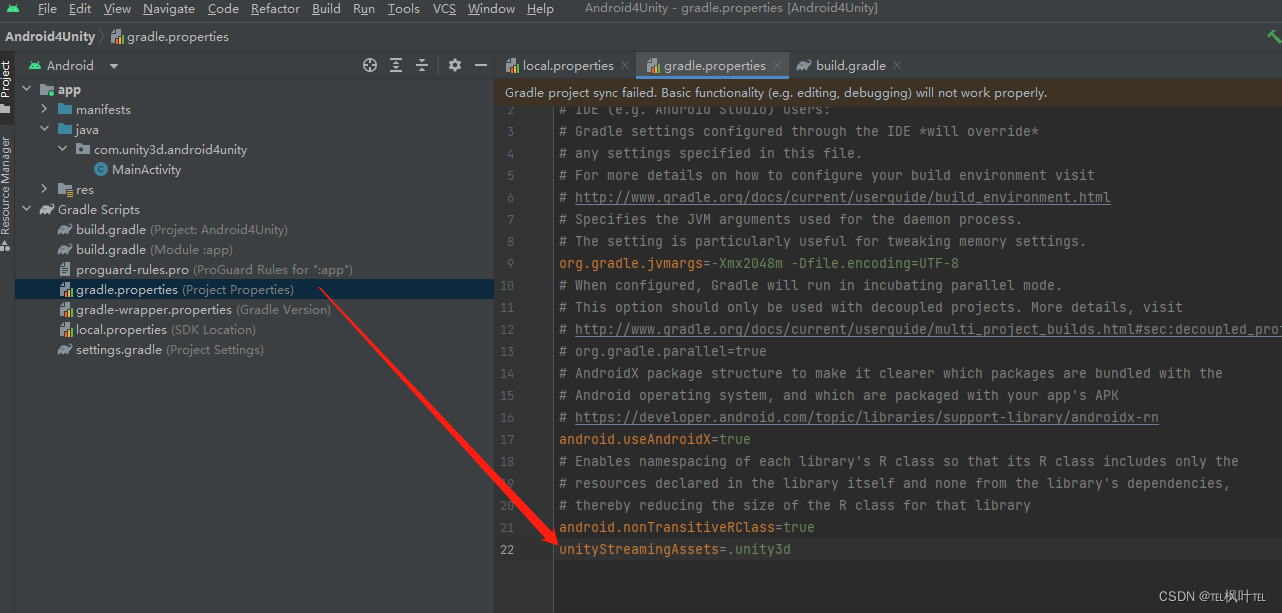Click the Gradle project sync failed banner
The height and width of the screenshot is (613, 1282).
click(889, 92)
